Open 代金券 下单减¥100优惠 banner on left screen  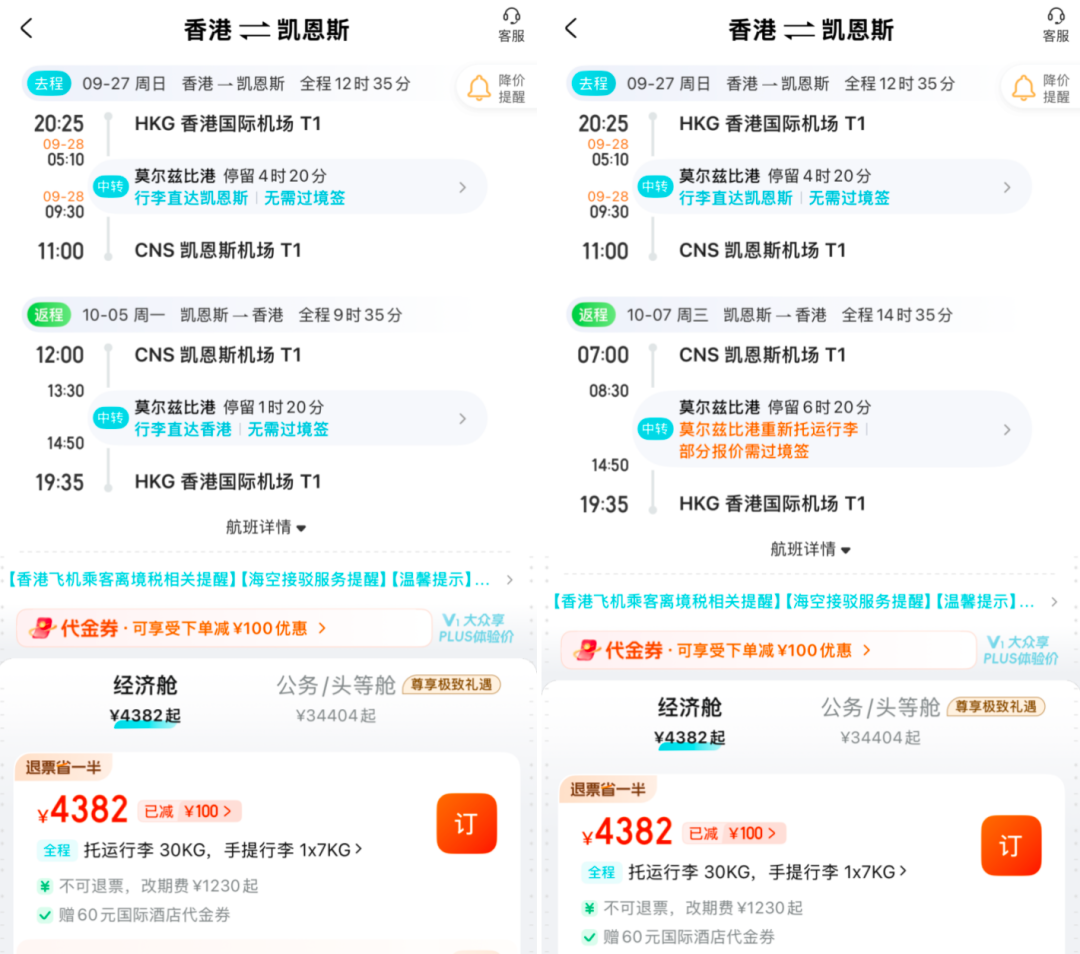click(224, 628)
